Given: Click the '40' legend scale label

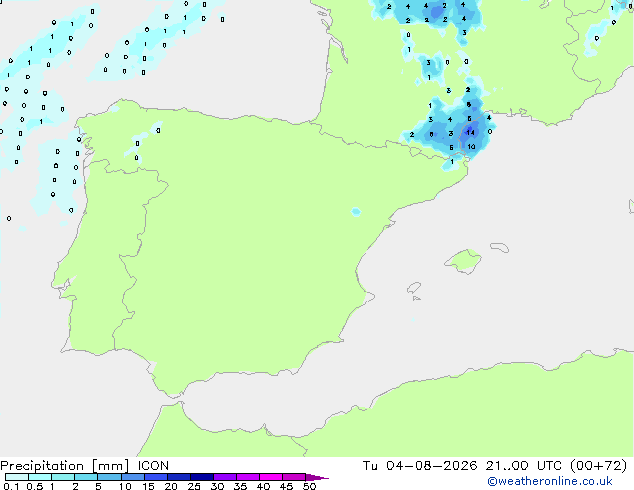Looking at the screenshot, I should pos(263,486).
